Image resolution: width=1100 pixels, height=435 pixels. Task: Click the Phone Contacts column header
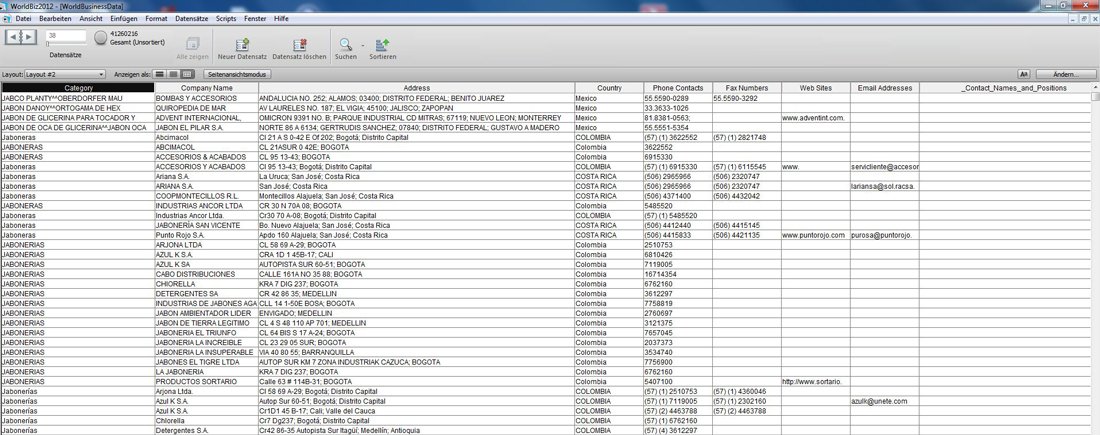[678, 88]
